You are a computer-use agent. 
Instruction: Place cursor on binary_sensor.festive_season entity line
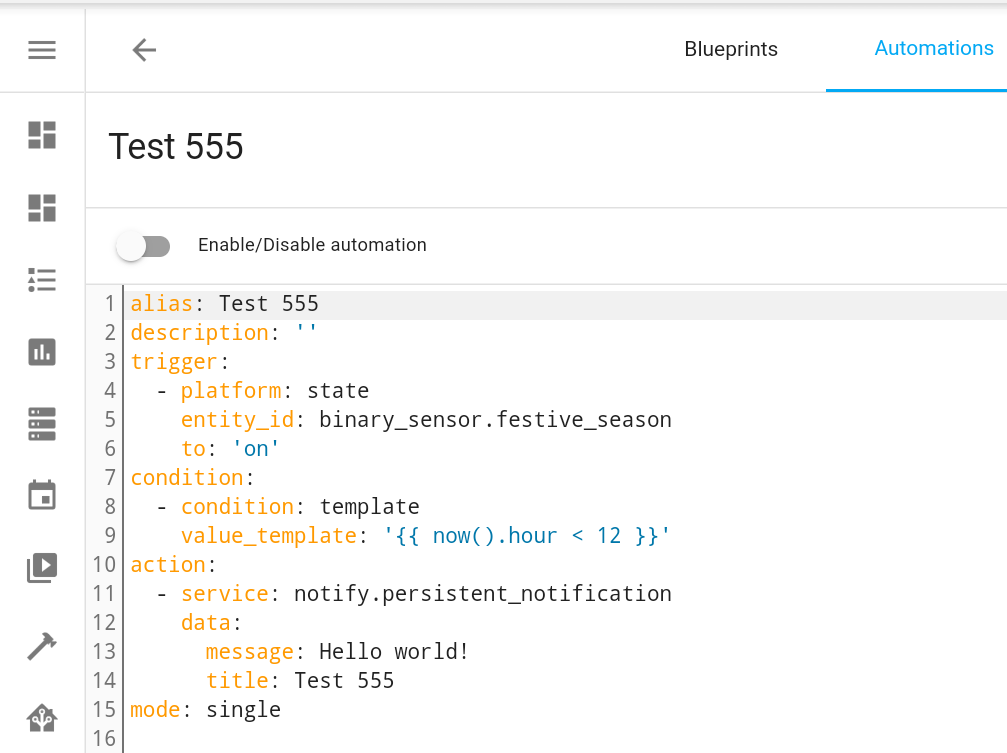pos(494,419)
